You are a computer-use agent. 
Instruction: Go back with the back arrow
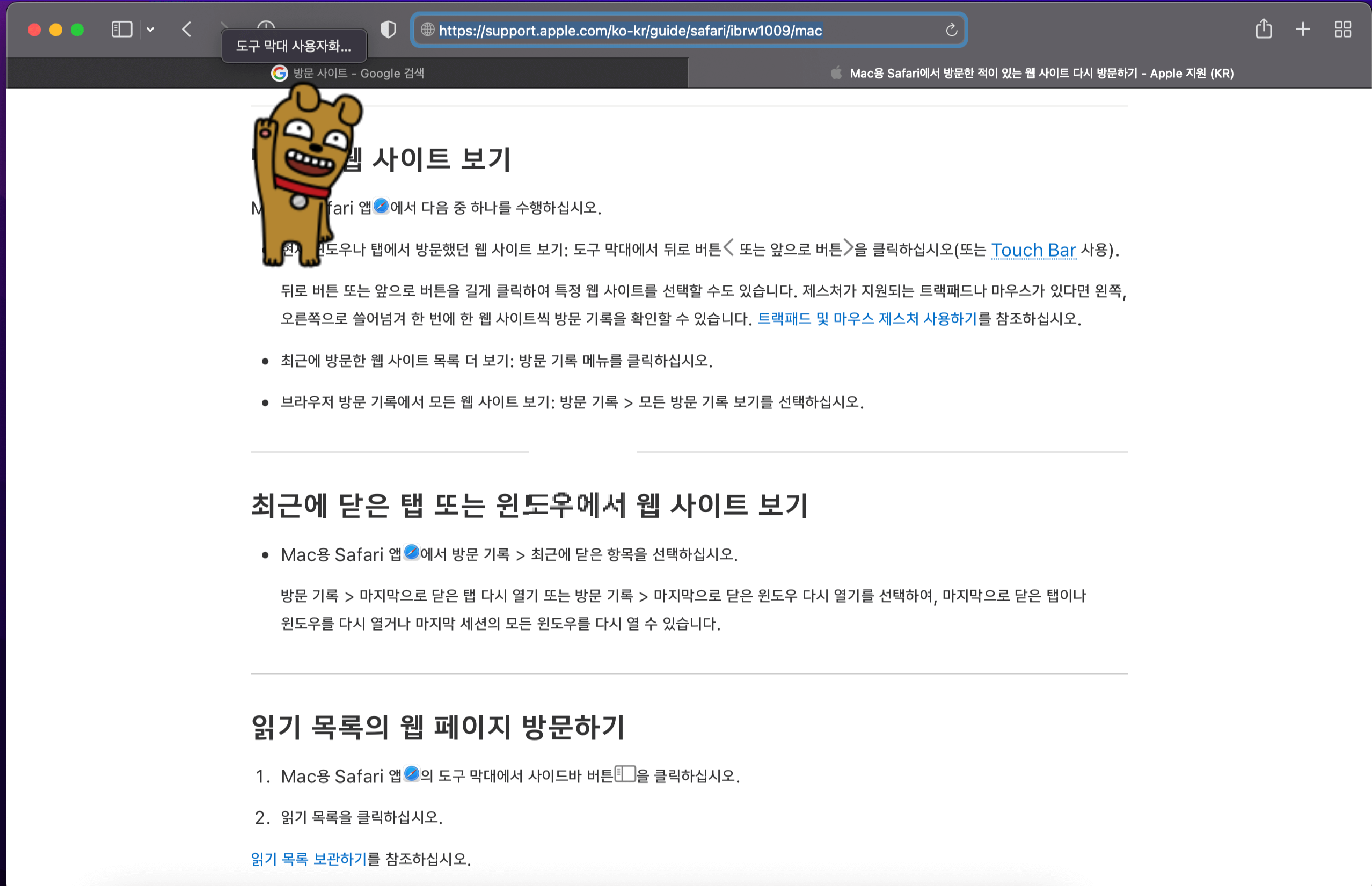pyautogui.click(x=186, y=30)
